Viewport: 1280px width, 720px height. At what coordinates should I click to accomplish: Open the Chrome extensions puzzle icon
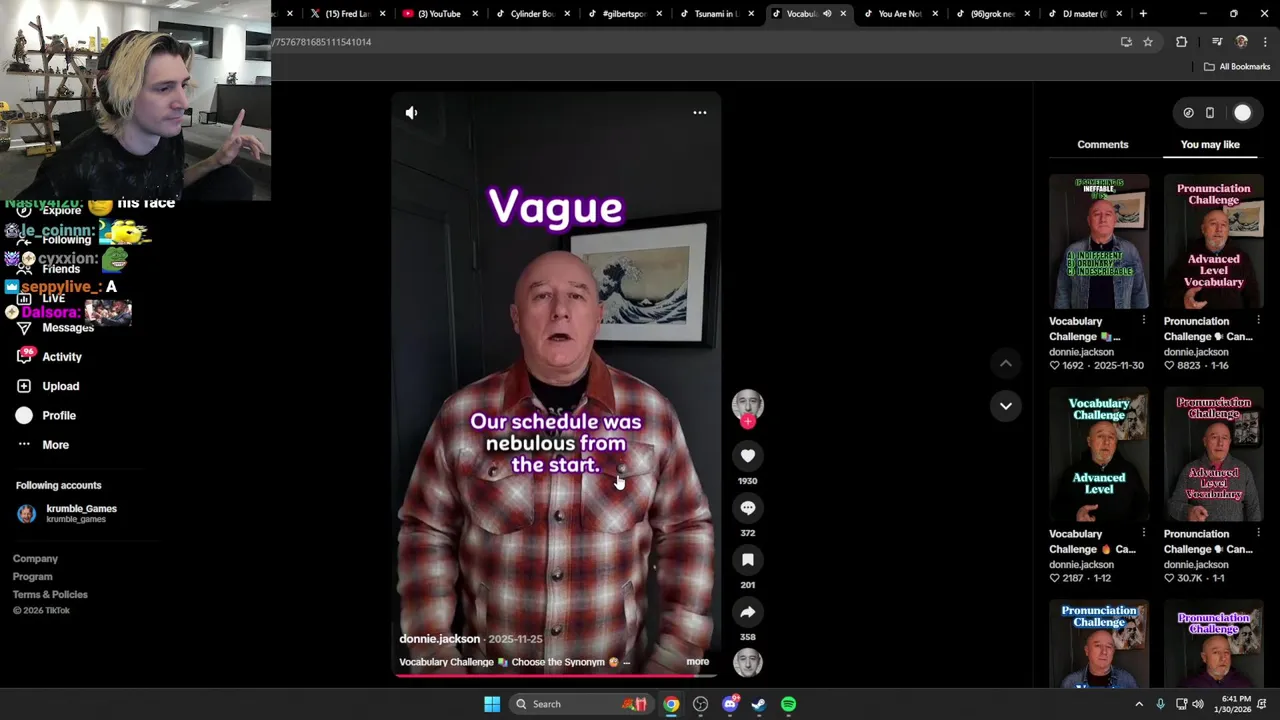coord(1182,42)
